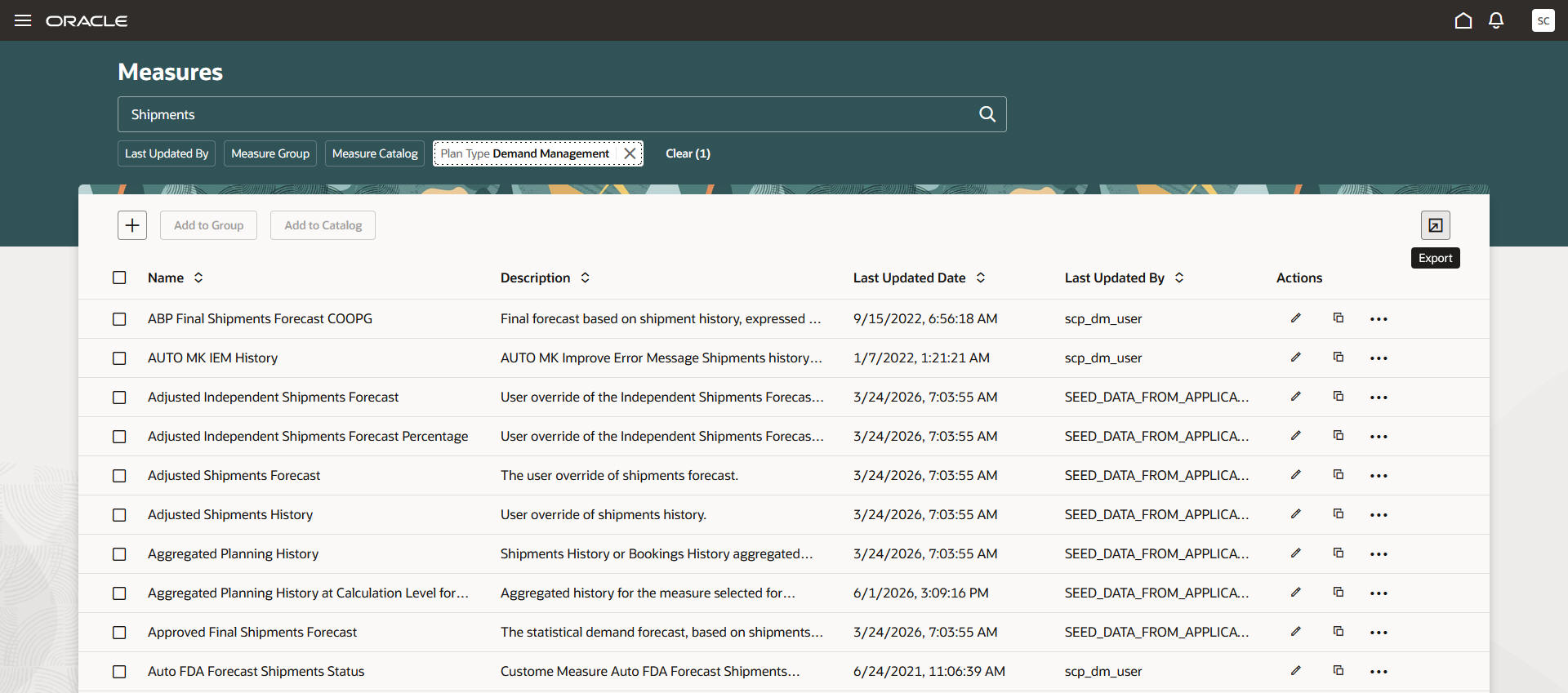This screenshot has height=693, width=1568.
Task: Open the notifications bell
Action: pyautogui.click(x=1496, y=20)
